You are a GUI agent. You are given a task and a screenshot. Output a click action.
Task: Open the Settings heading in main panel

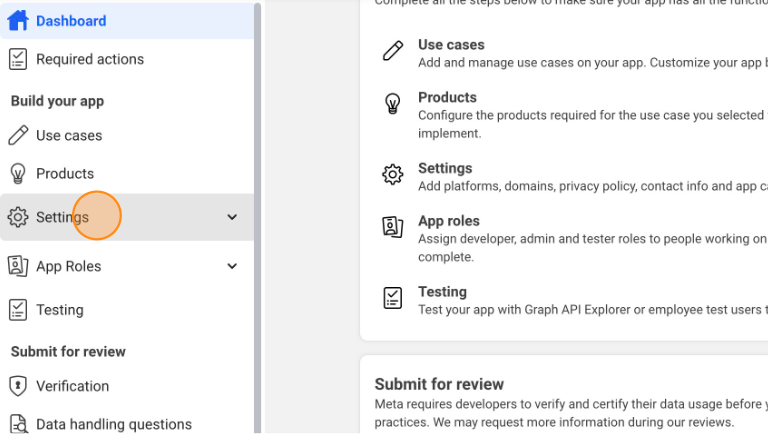pos(445,168)
